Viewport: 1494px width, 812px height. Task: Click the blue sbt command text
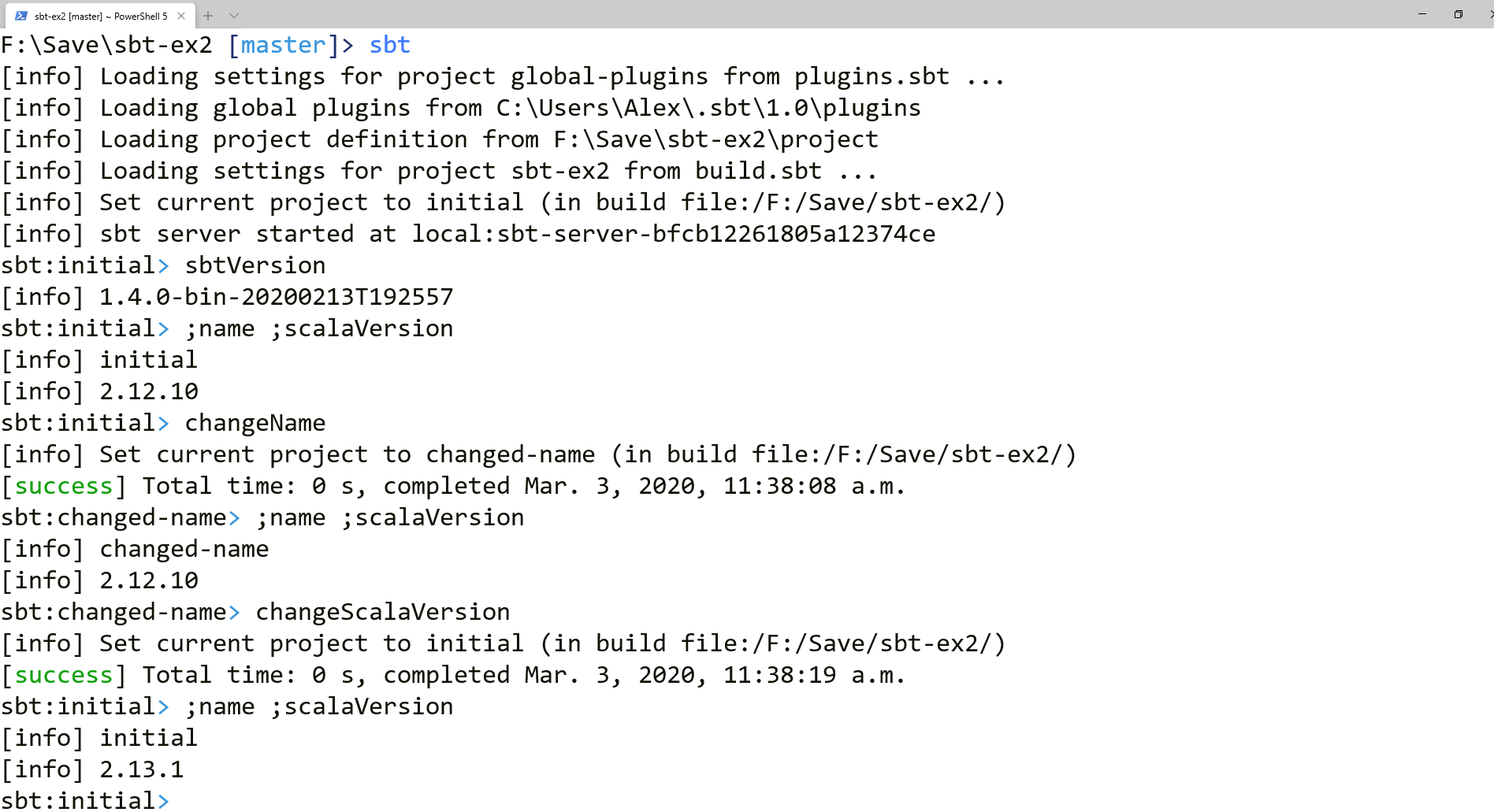pos(389,45)
